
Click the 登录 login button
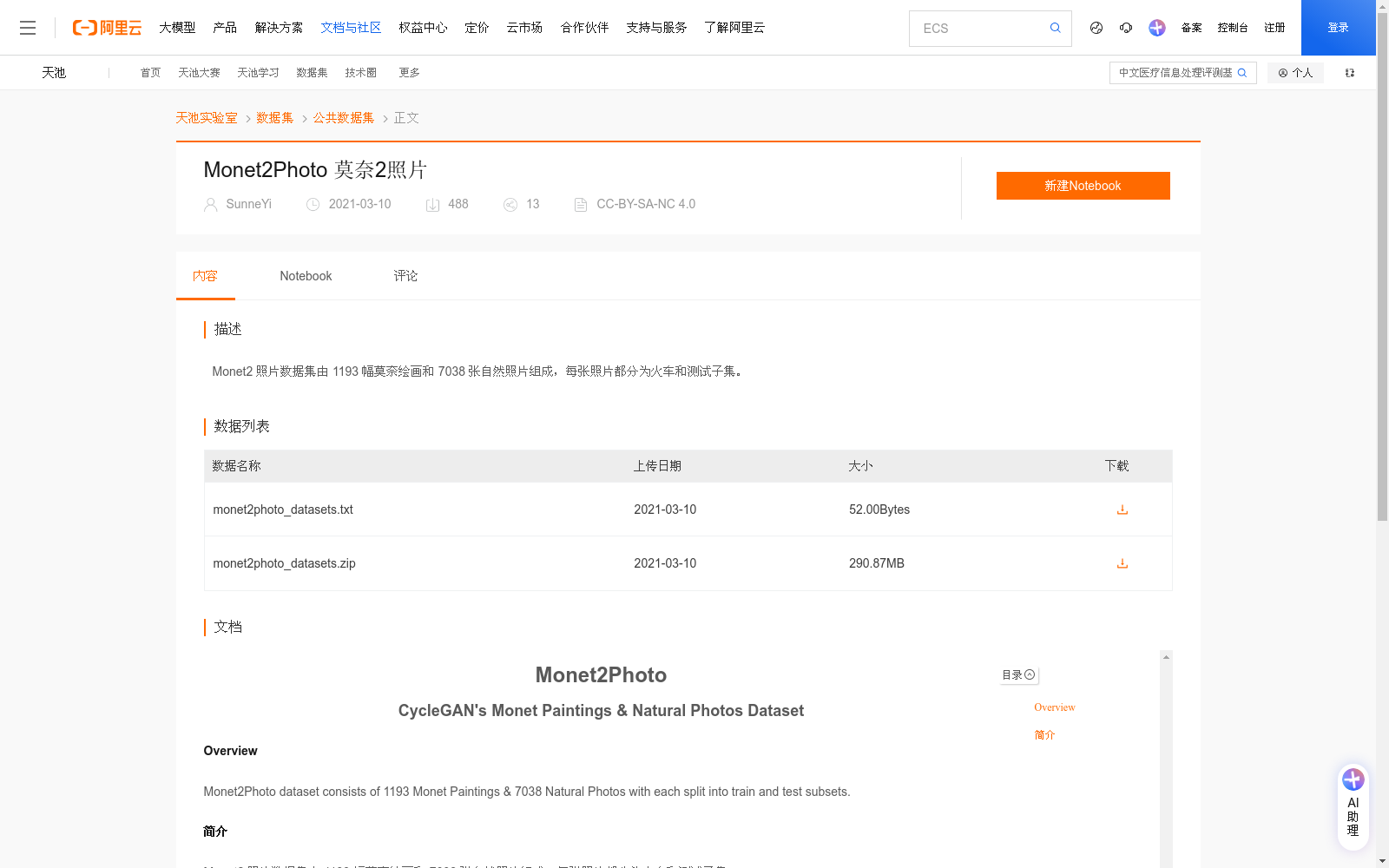pyautogui.click(x=1338, y=28)
